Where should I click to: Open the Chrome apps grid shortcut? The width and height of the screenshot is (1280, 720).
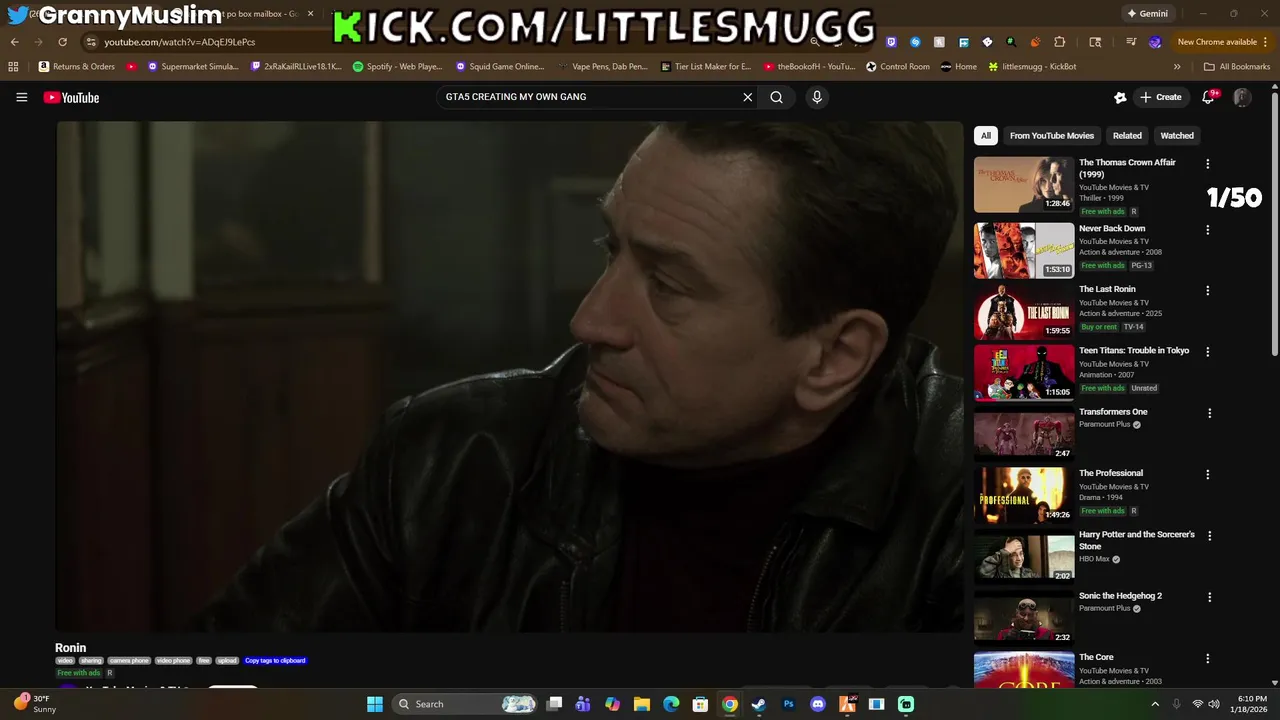(13, 67)
